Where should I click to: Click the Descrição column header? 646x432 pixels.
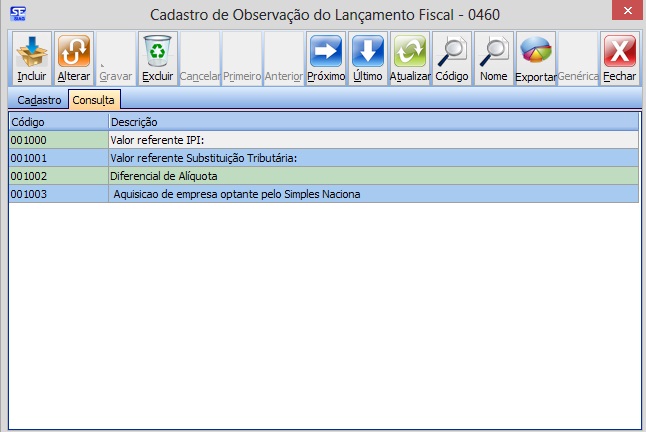tap(372, 122)
